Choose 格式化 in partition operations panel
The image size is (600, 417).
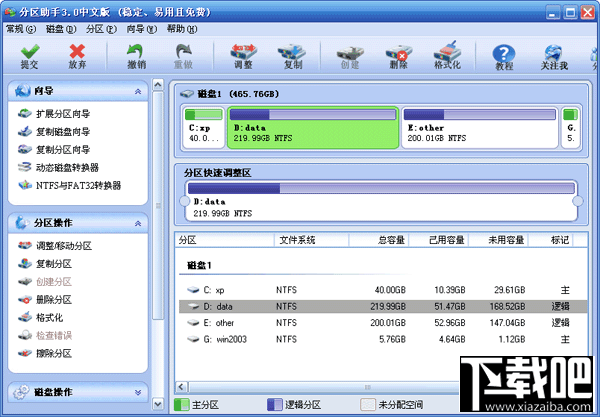tap(41, 318)
